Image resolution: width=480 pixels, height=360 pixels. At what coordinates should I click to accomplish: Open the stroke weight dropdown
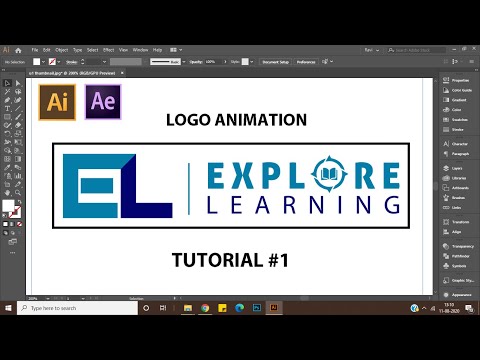click(x=104, y=62)
